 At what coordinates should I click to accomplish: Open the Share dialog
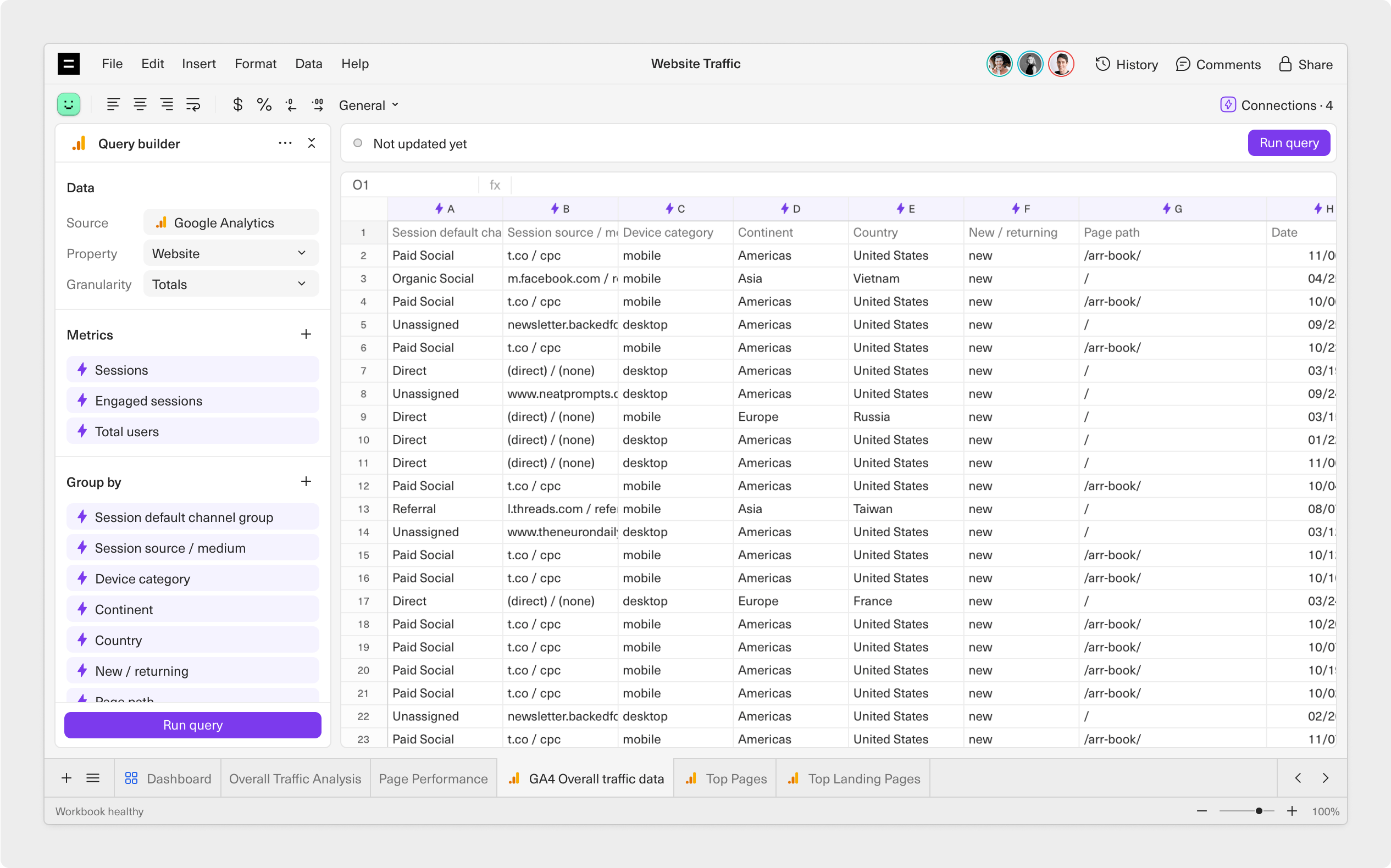(1305, 64)
